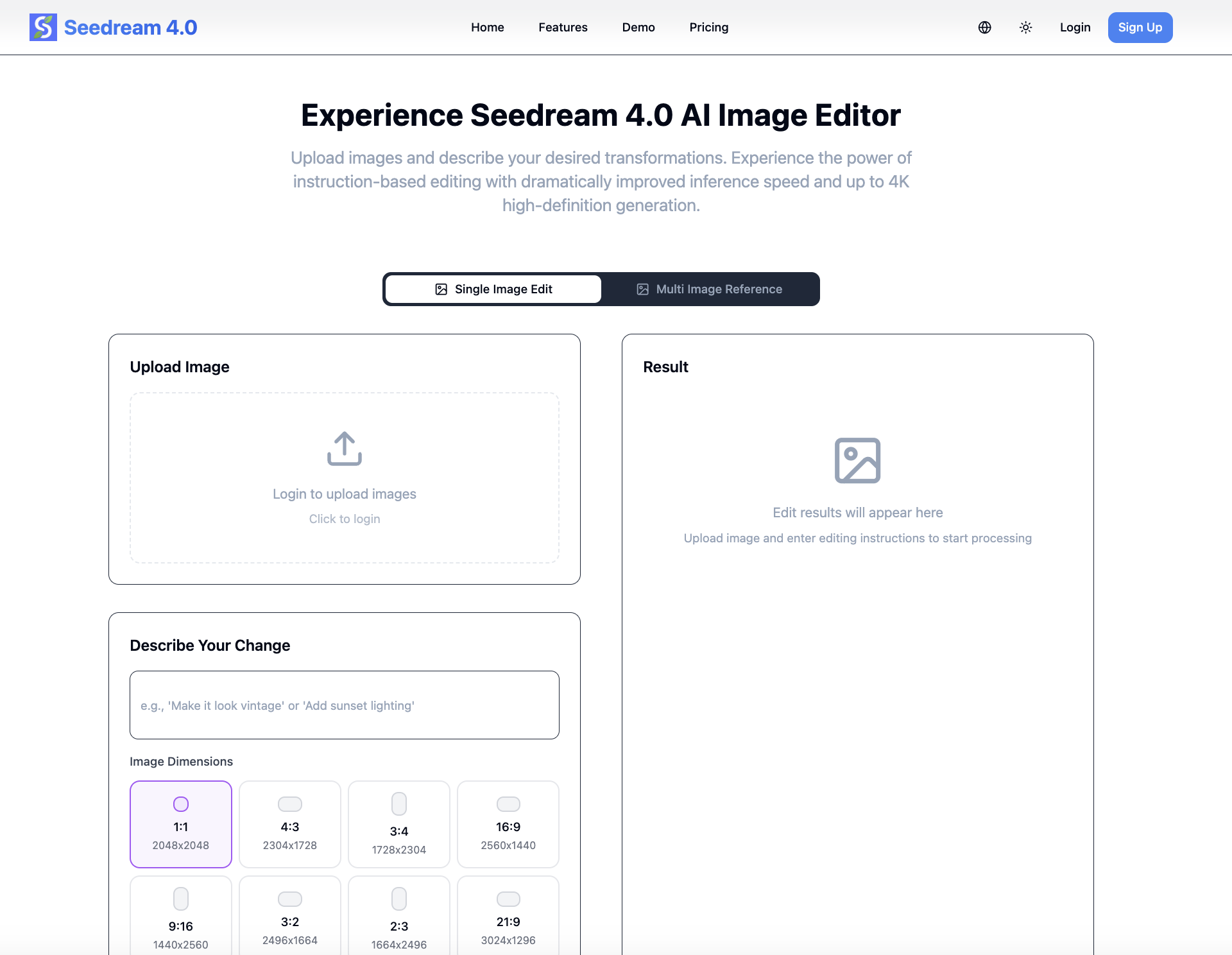Image resolution: width=1232 pixels, height=955 pixels.
Task: Go to the Features nav link
Action: coord(563,28)
